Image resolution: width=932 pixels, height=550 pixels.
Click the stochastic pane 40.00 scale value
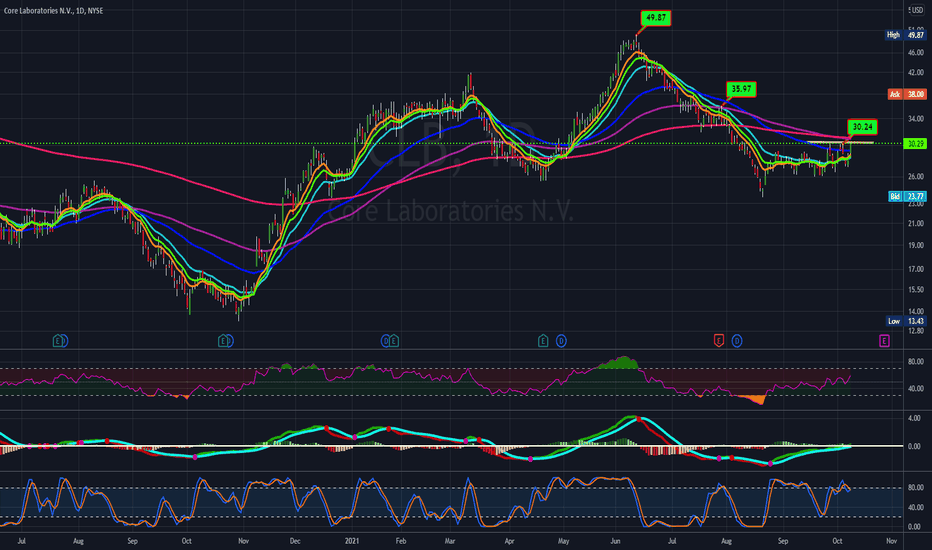pos(915,508)
